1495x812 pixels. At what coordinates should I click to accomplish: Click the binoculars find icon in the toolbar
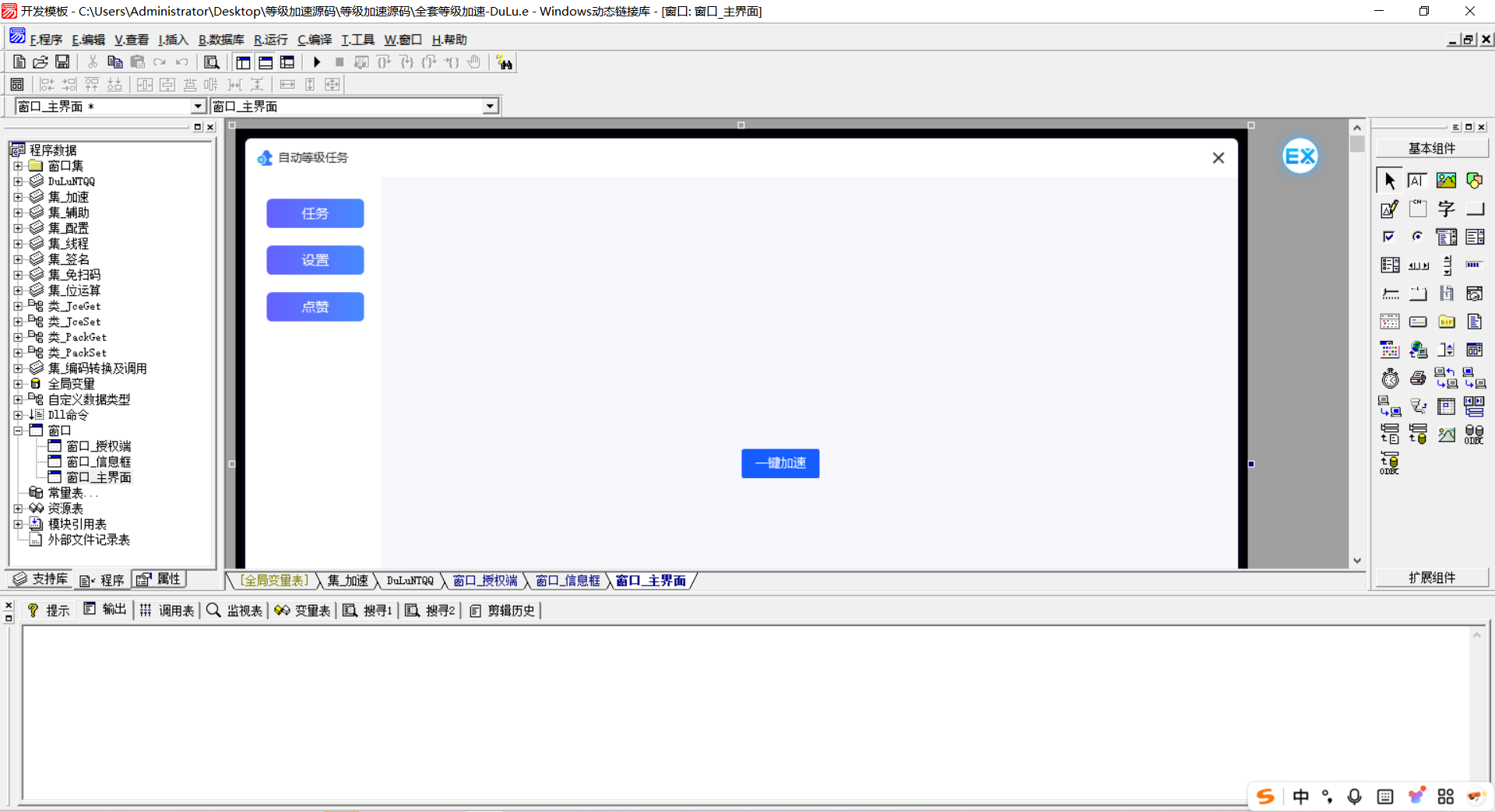[505, 63]
